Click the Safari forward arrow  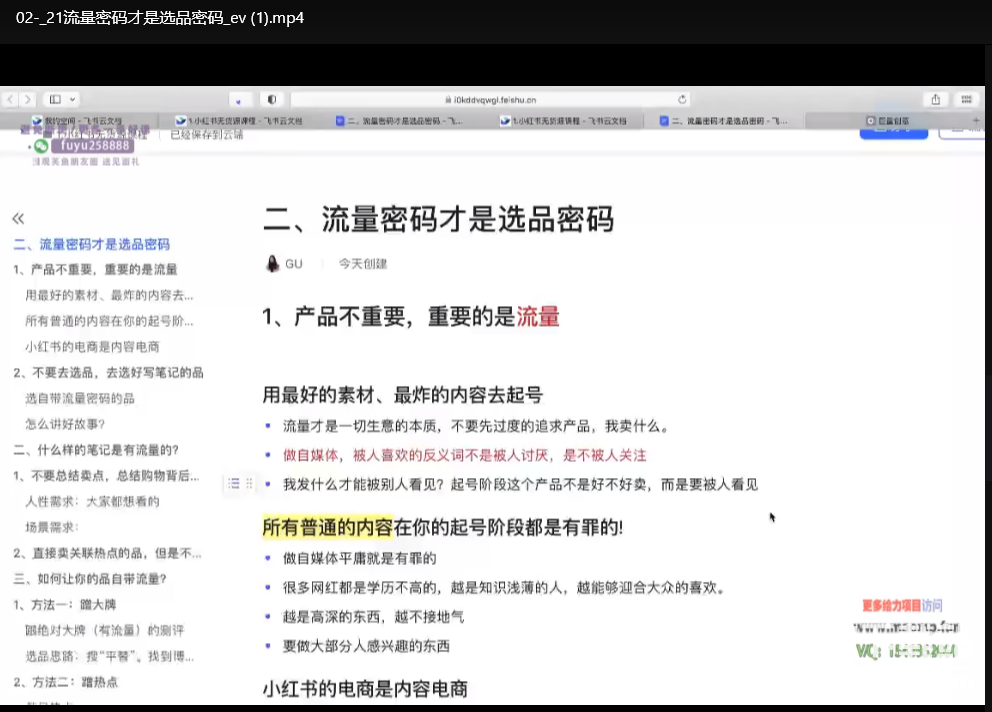28,100
